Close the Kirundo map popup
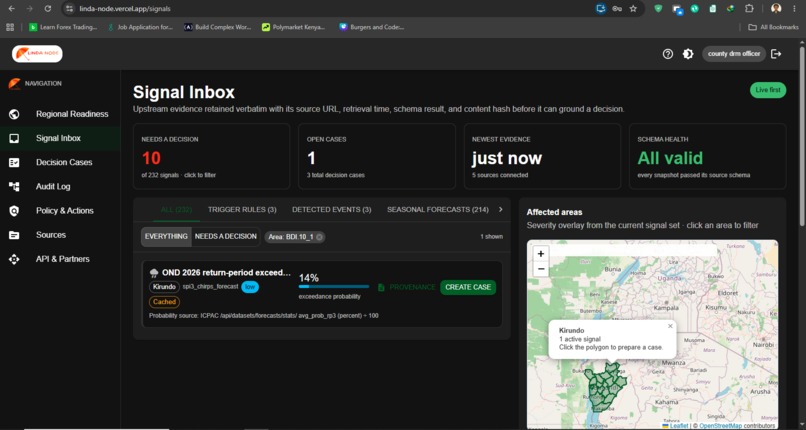This screenshot has width=806, height=430. coord(670,326)
